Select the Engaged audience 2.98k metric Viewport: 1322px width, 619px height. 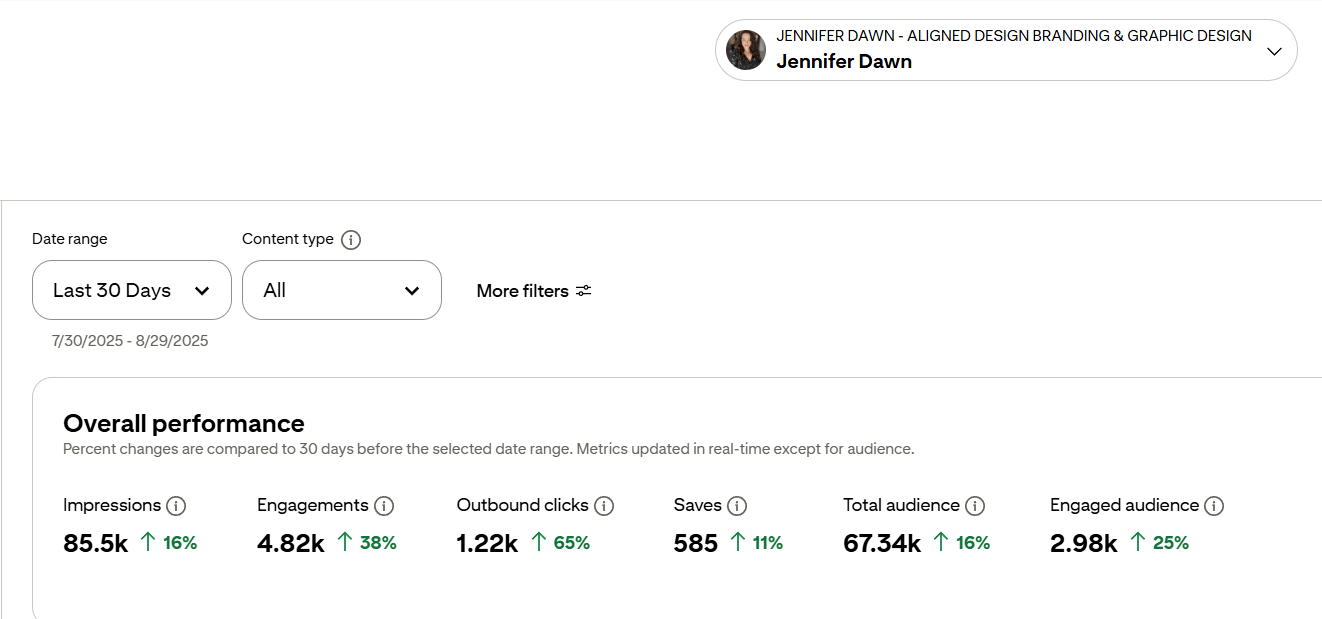[x=1083, y=543]
